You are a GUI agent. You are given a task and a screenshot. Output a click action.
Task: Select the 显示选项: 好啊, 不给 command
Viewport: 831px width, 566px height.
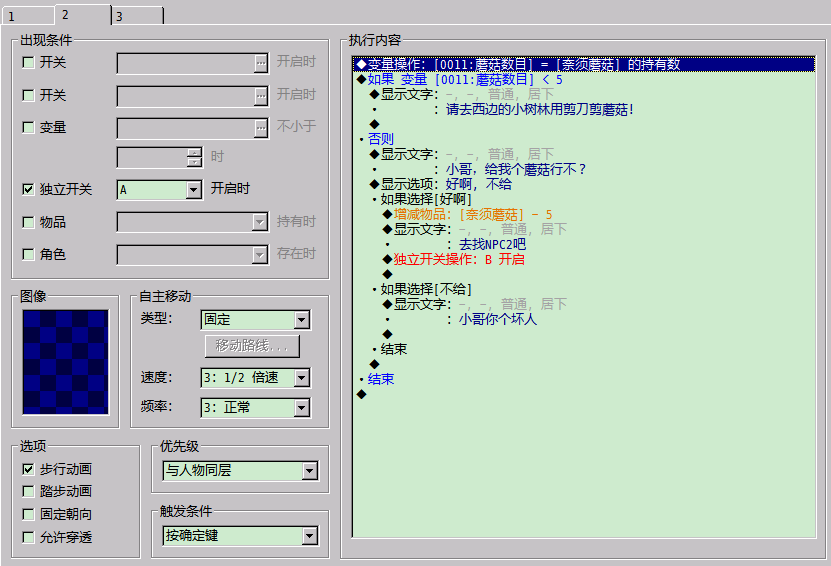pos(584,184)
